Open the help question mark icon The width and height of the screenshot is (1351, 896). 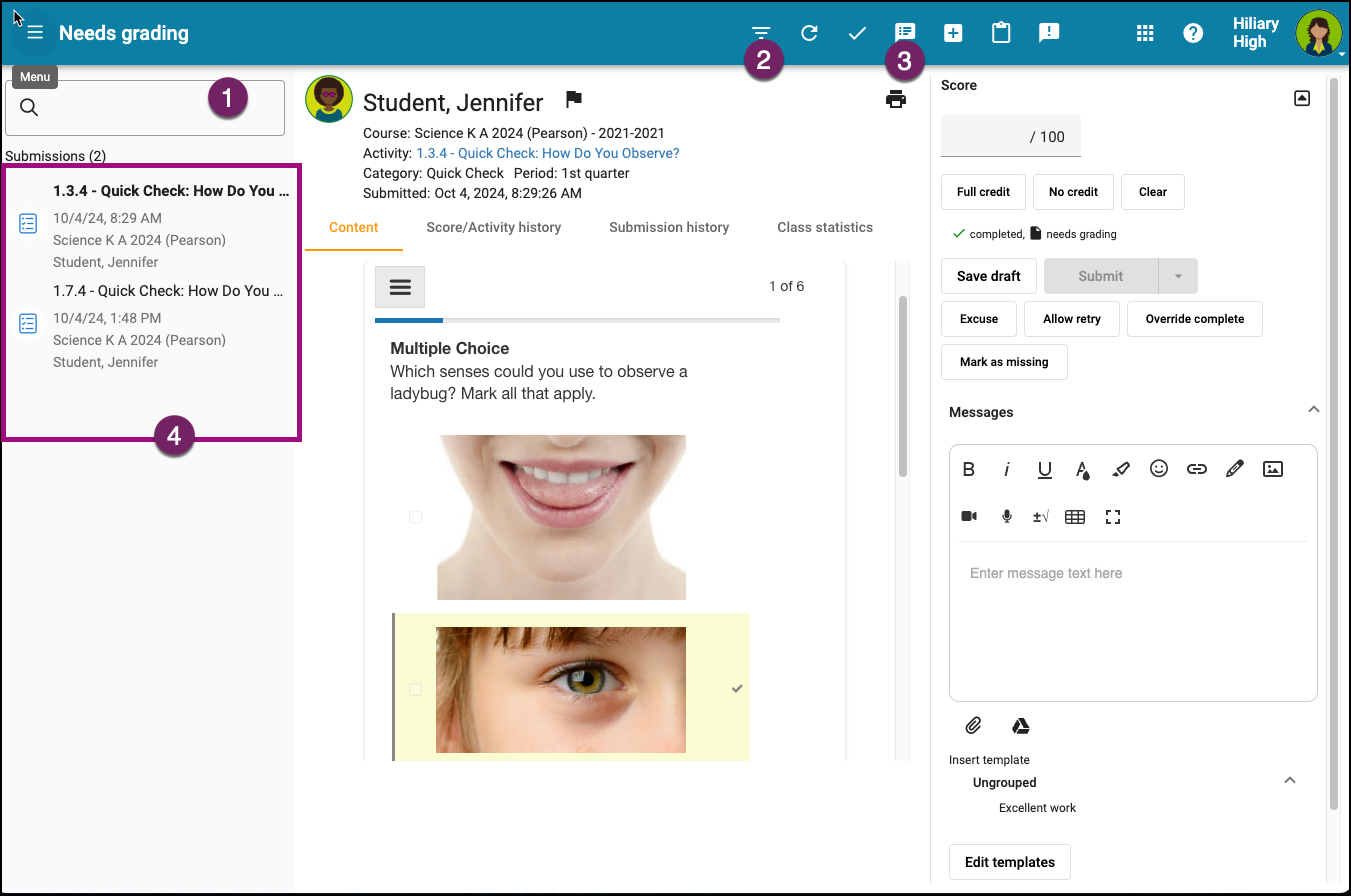(1193, 33)
